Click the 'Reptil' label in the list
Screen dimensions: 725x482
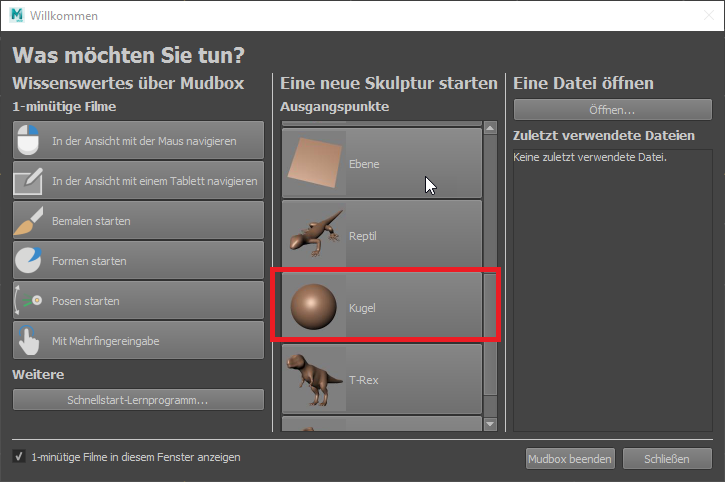pyautogui.click(x=363, y=236)
